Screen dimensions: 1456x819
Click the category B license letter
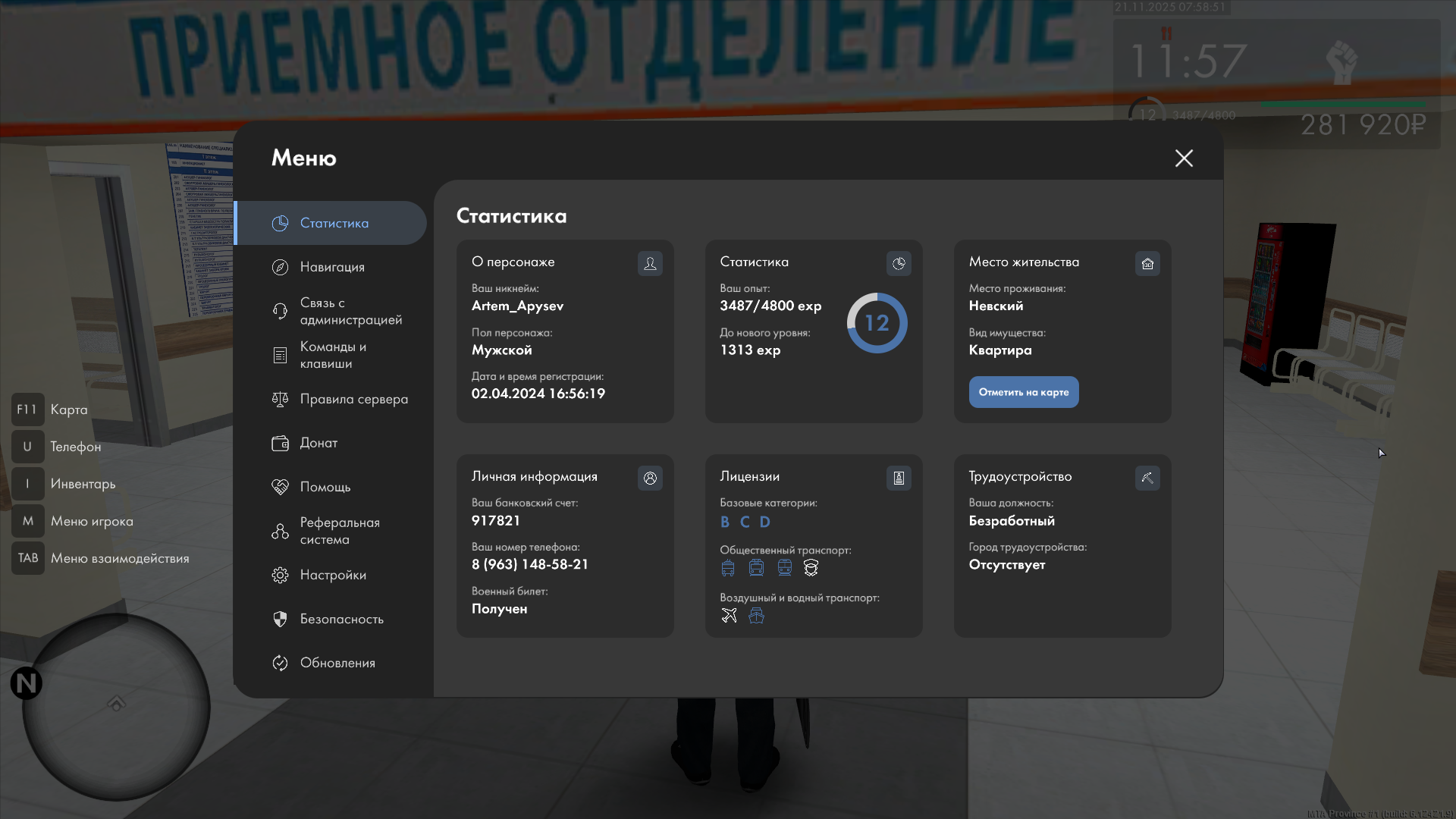click(725, 522)
